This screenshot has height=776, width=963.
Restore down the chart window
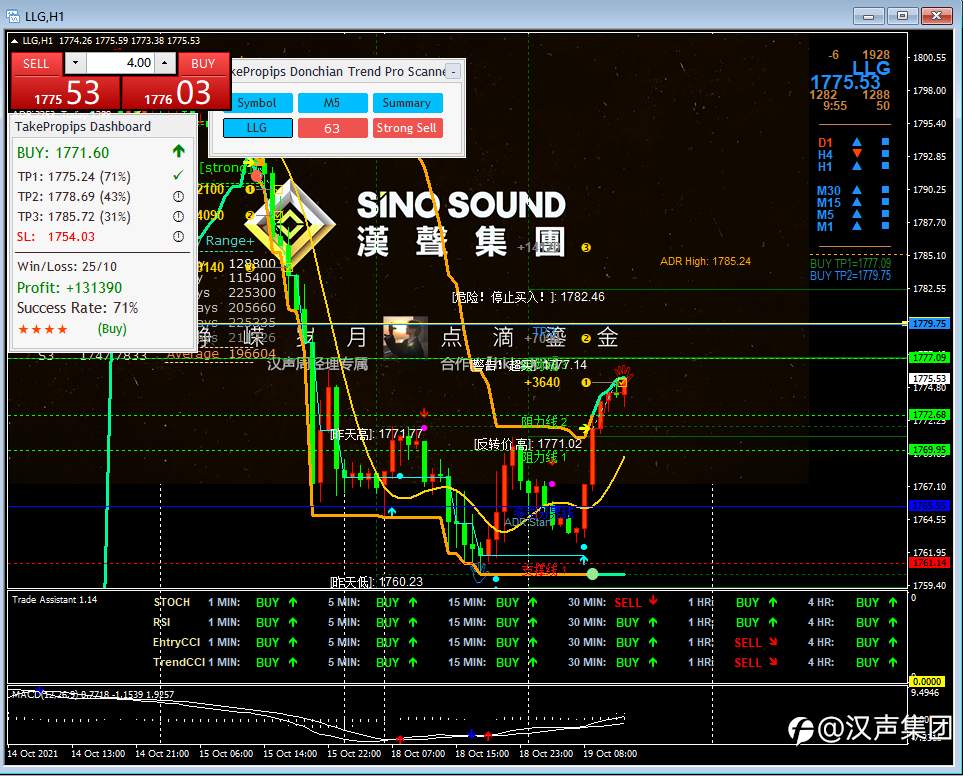coord(902,16)
